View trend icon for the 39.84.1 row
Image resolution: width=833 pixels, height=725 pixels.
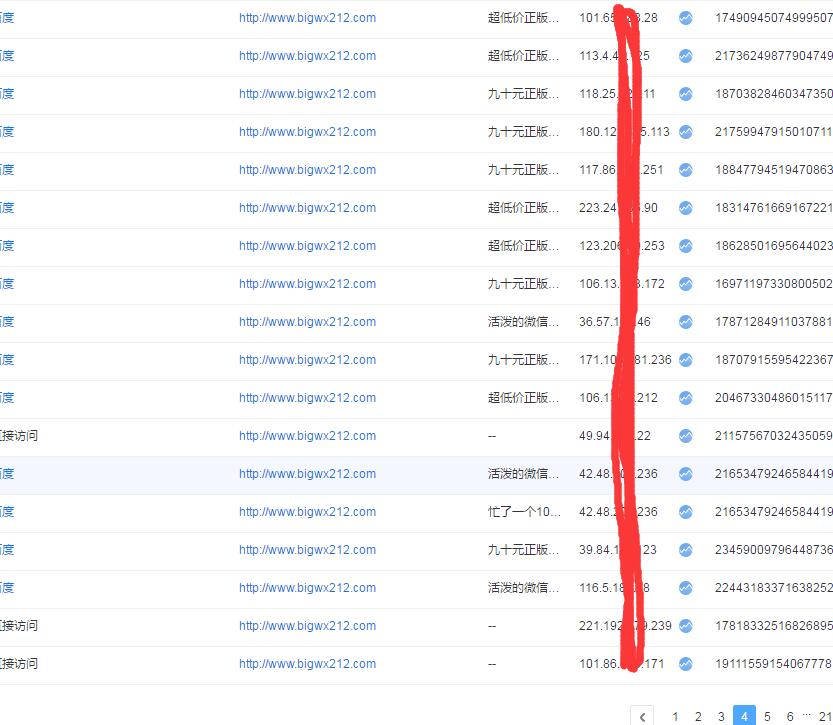coord(686,550)
